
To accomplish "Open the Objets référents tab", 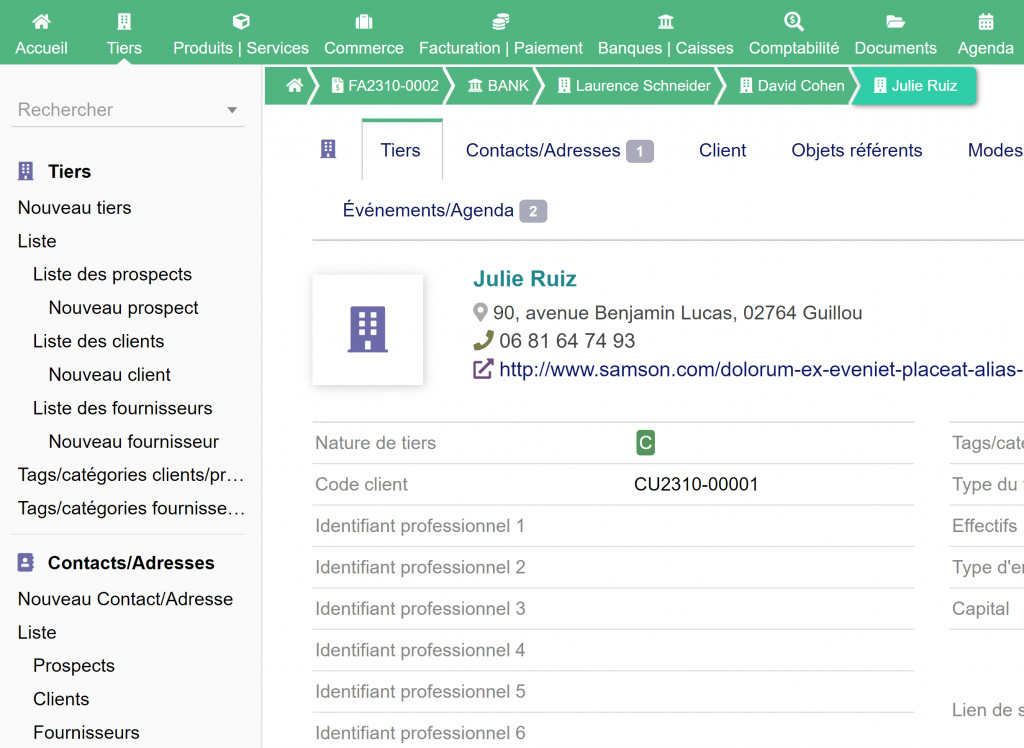I will pyautogui.click(x=856, y=151).
